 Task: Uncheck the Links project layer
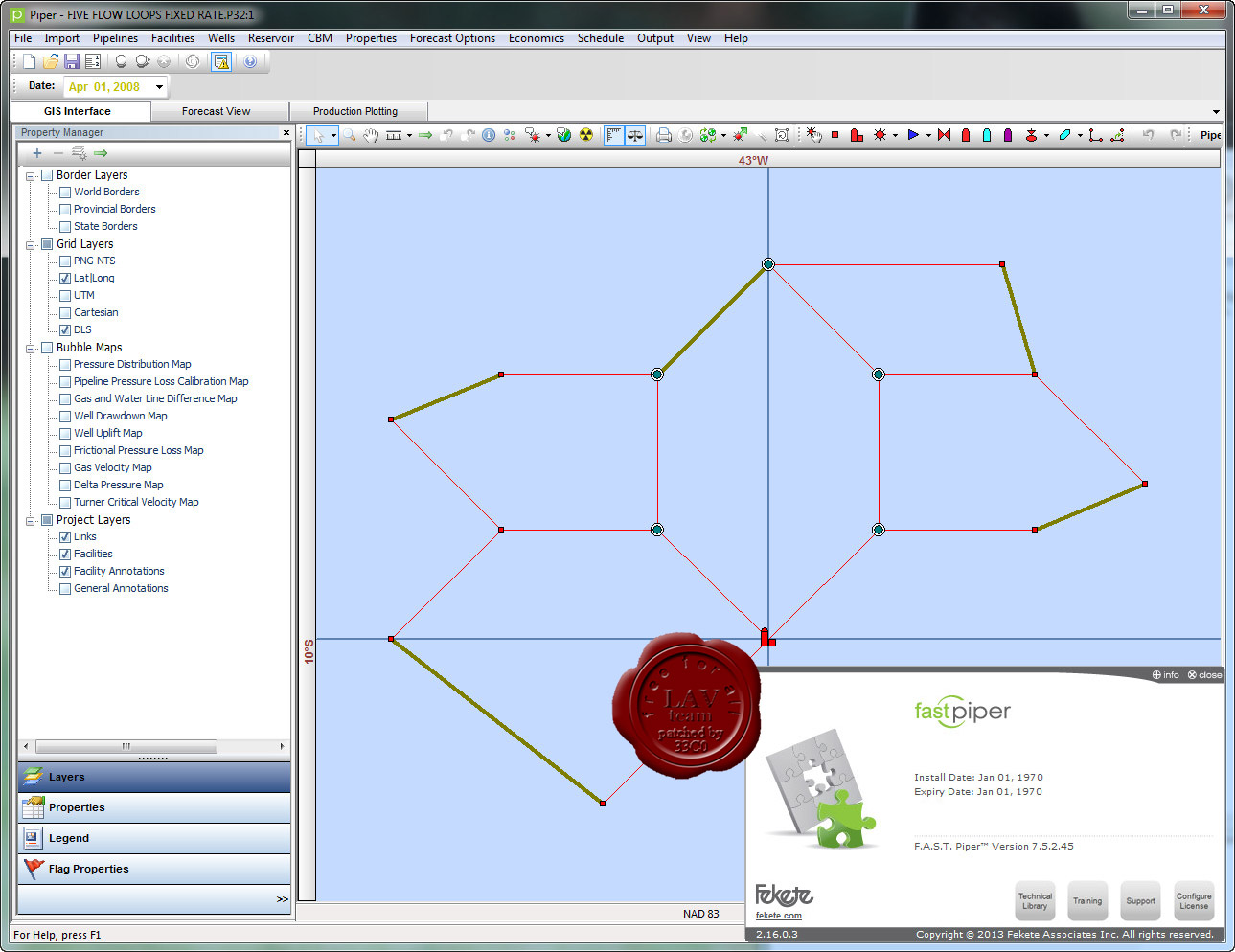point(65,537)
